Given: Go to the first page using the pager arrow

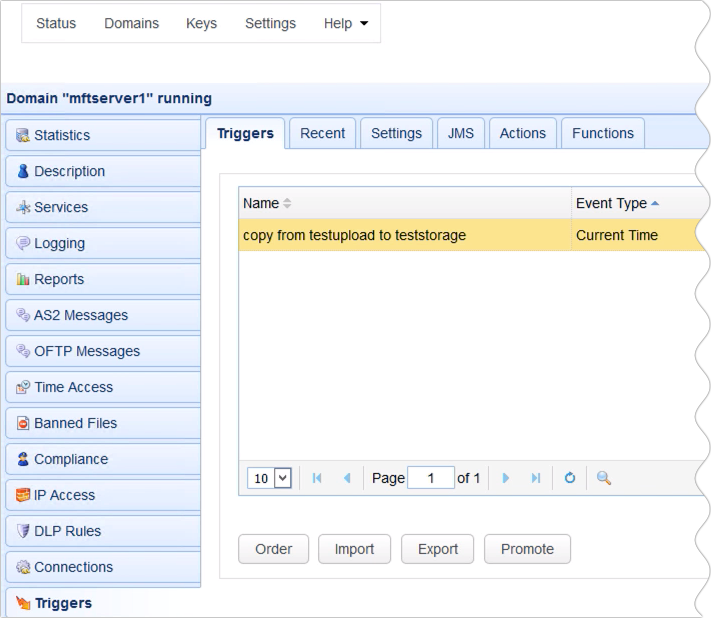Looking at the screenshot, I should 317,478.
